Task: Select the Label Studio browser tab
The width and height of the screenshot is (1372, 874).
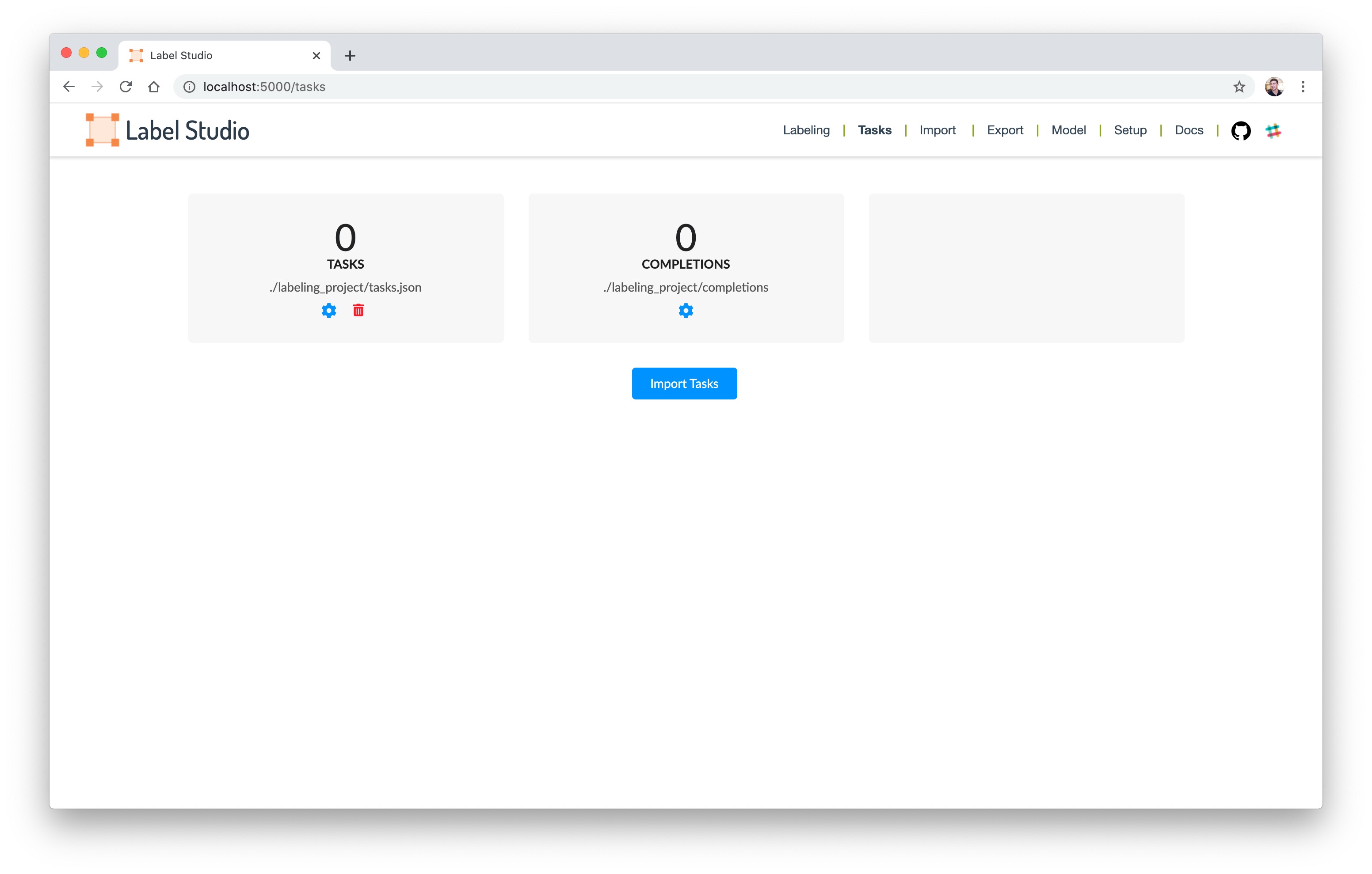Action: pos(225,56)
